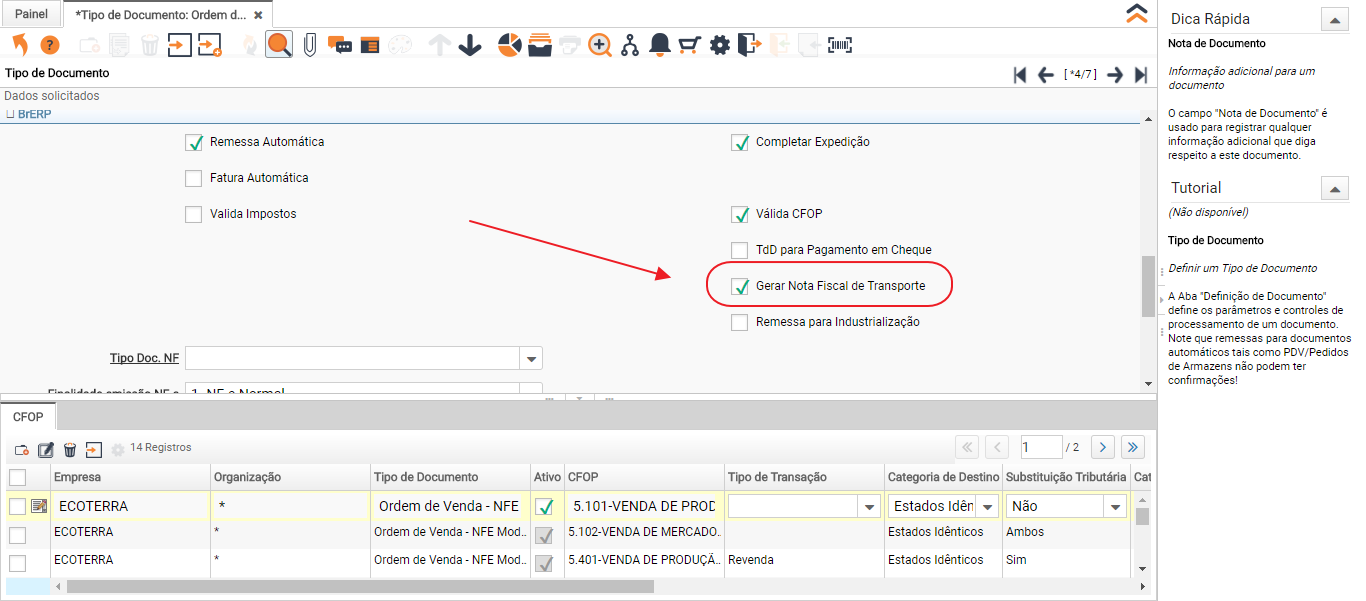
Task: Tick the Remessa para Industrialização checkbox
Action: click(x=740, y=323)
